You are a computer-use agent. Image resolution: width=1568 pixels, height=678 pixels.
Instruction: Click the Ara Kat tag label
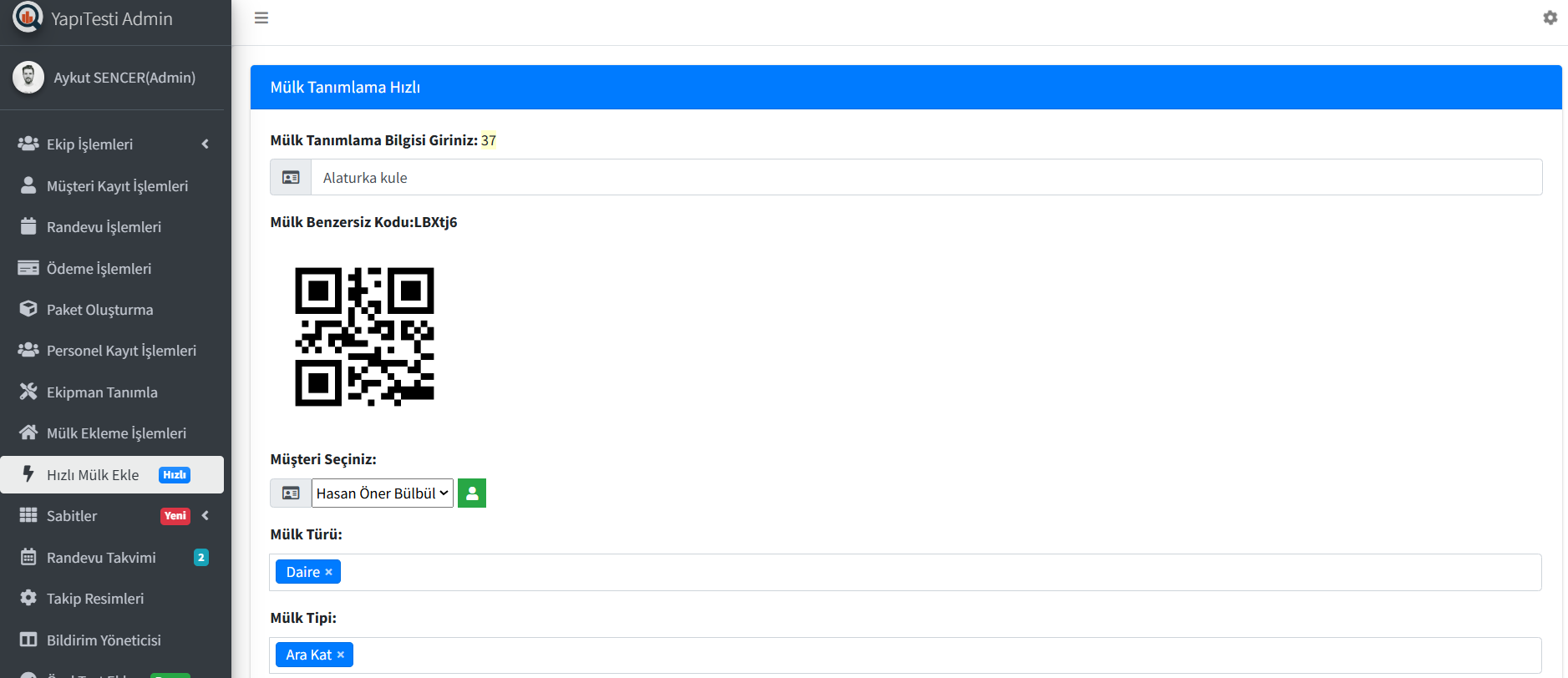click(x=309, y=655)
